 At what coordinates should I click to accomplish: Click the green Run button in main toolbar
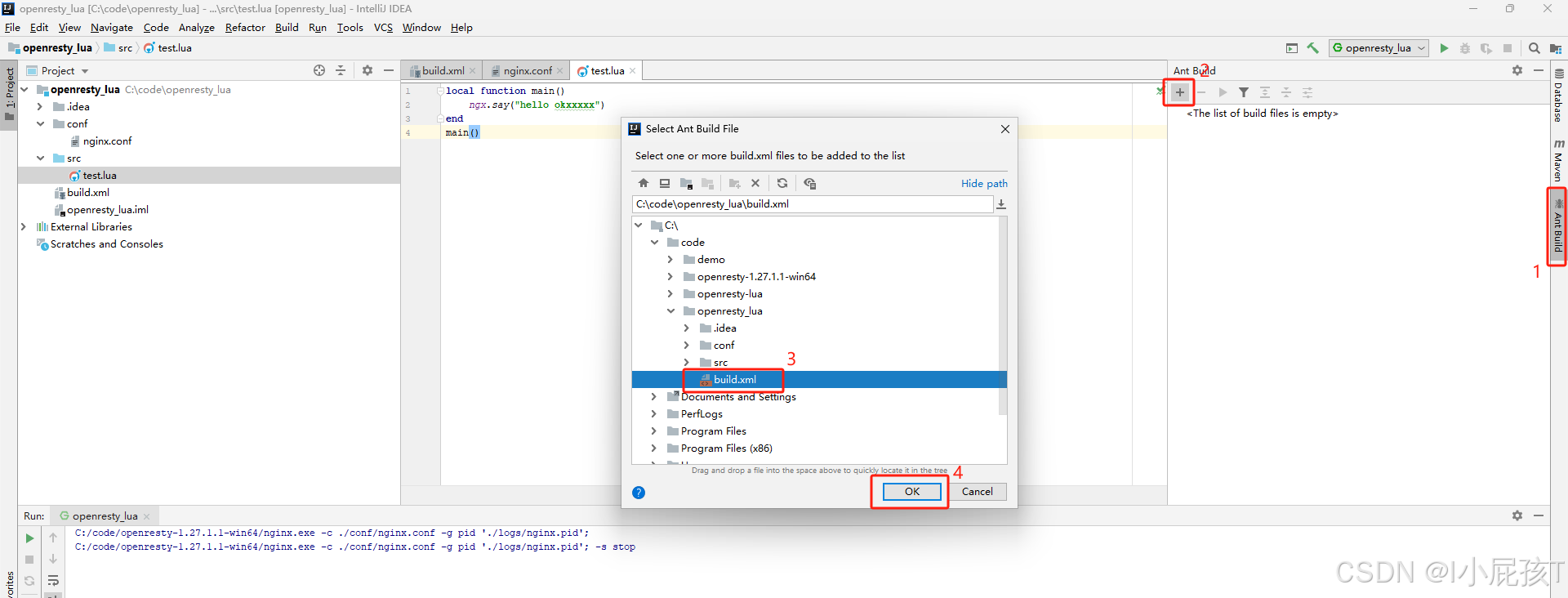pyautogui.click(x=1444, y=48)
